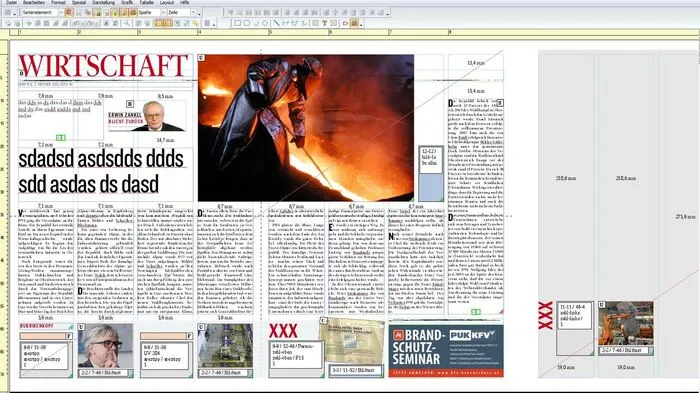Select the robot photo on the pasteboard
This screenshot has width=700, height=393.
(x=625, y=323)
